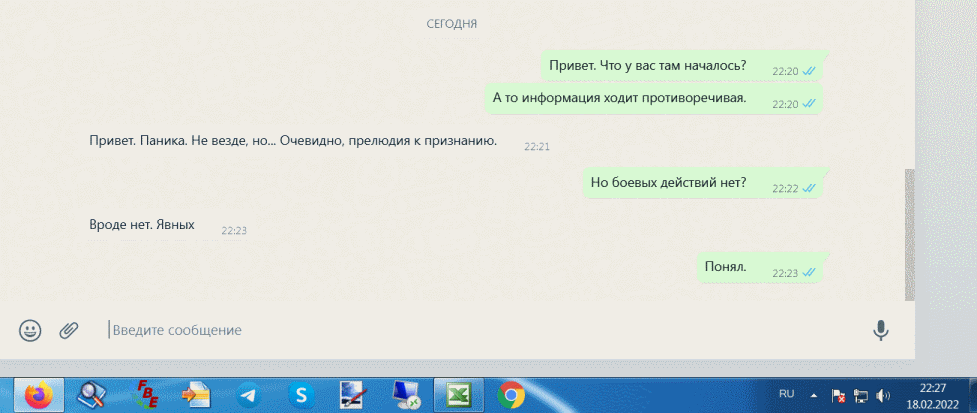
Task: Click the paperclip attach file icon
Action: (x=68, y=330)
